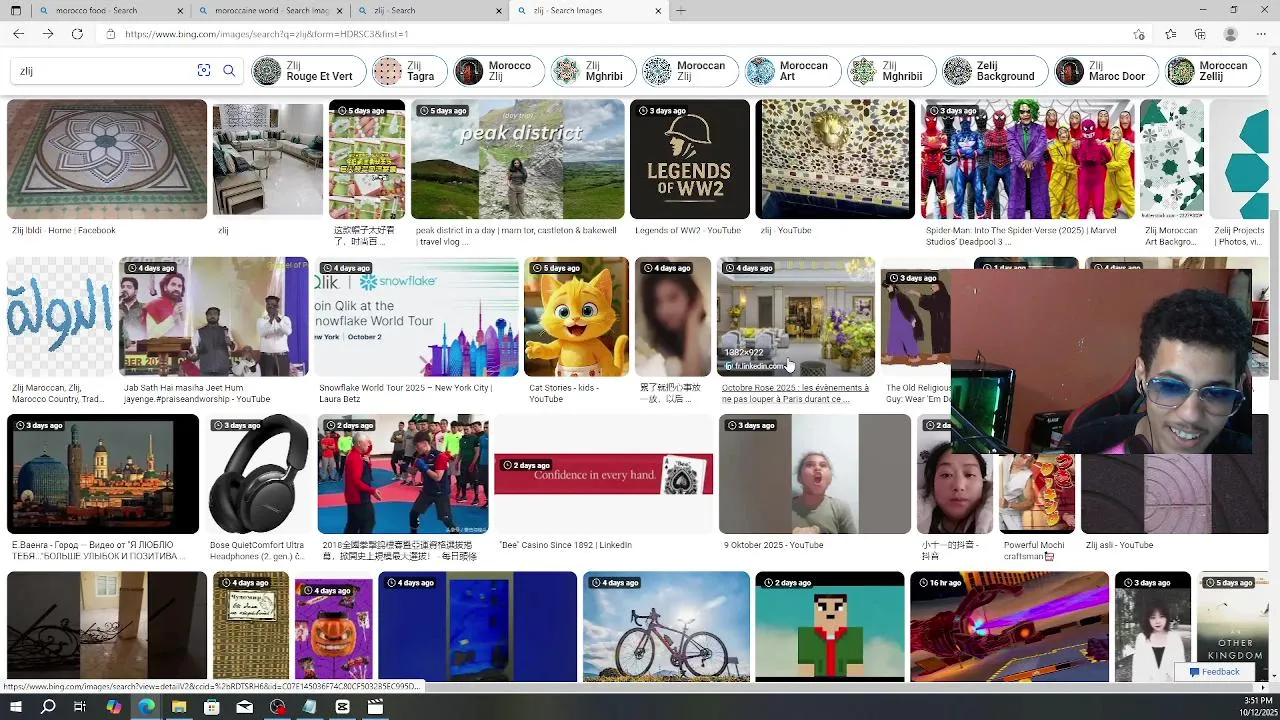This screenshot has height=720, width=1280.
Task: View site information lock icon
Action: (x=111, y=34)
